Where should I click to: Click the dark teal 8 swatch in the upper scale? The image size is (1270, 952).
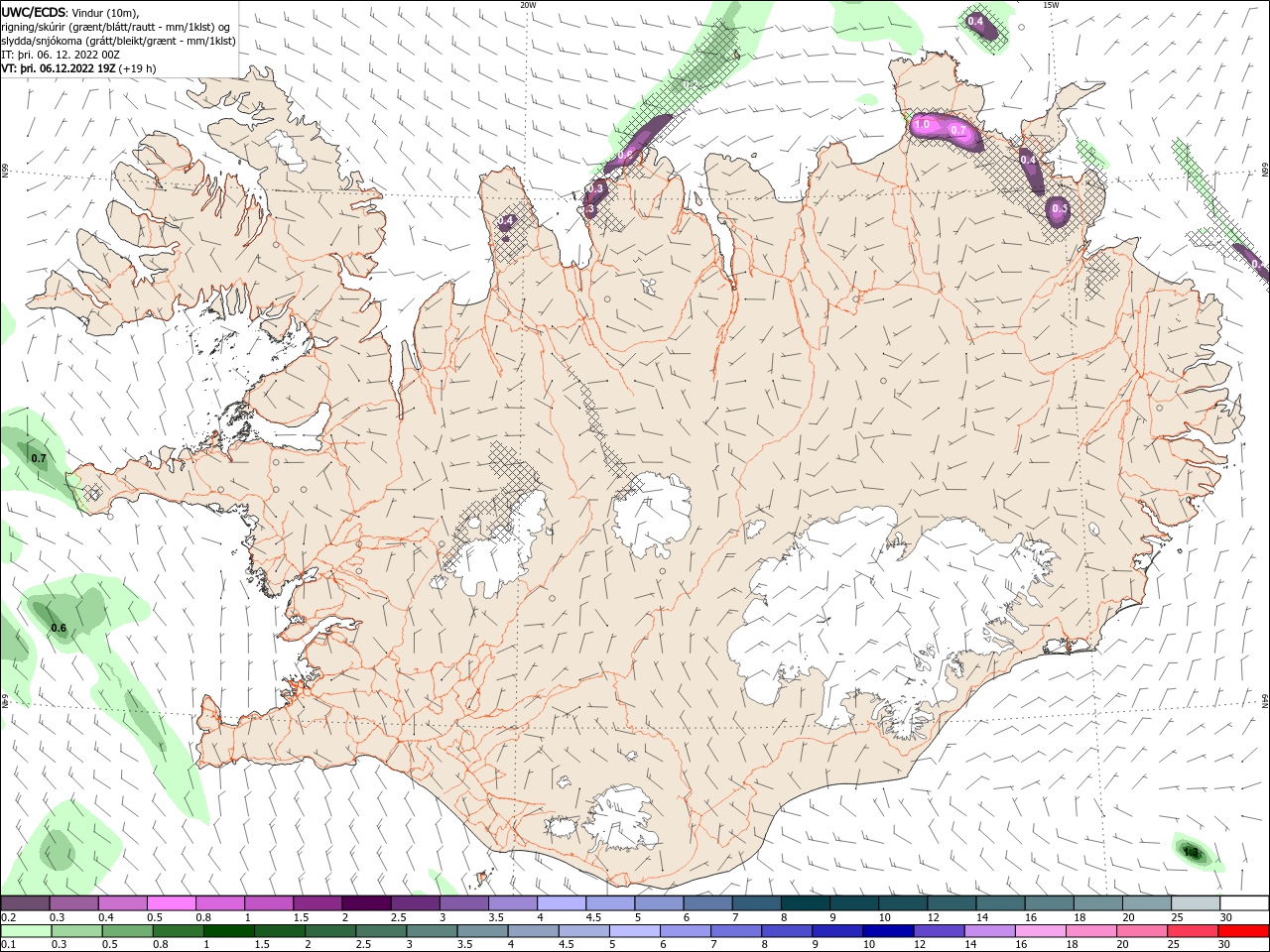point(806,903)
